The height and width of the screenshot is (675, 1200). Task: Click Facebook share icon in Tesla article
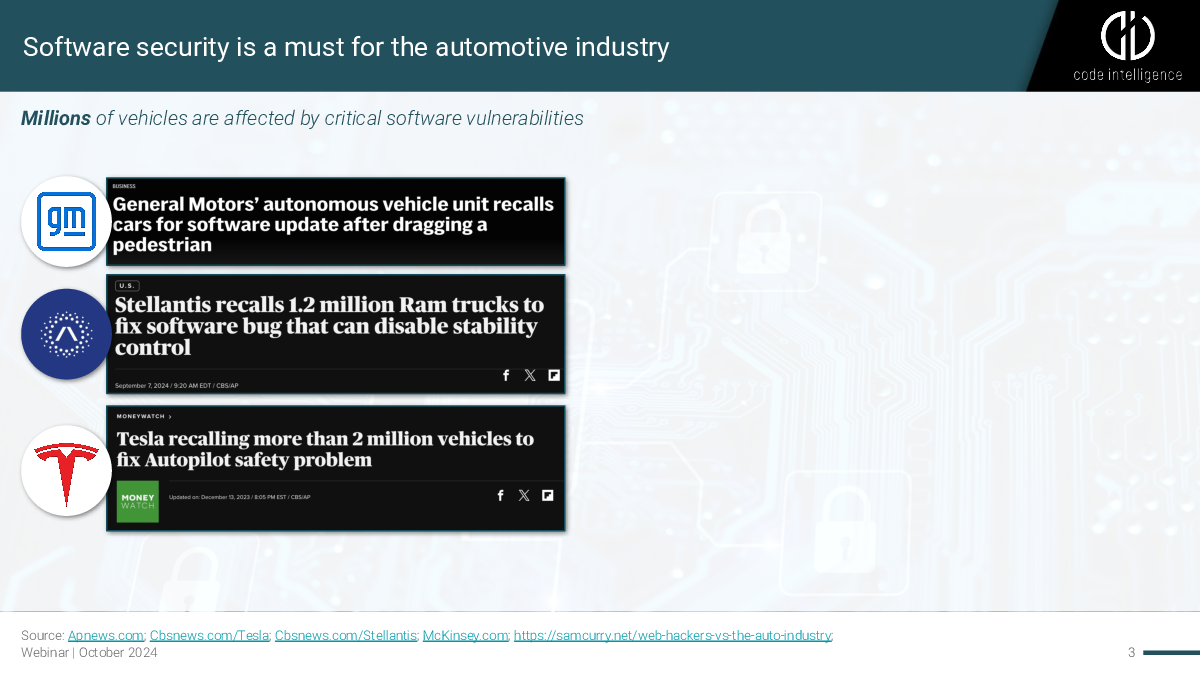[x=501, y=495]
